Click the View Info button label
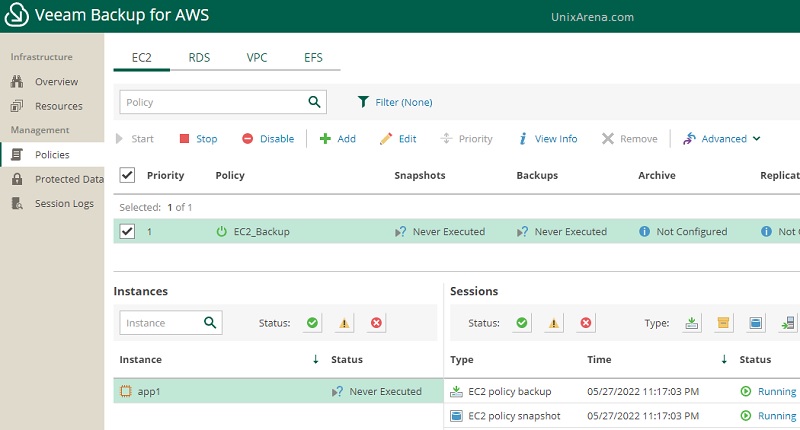This screenshot has height=430, width=800. tap(556, 139)
